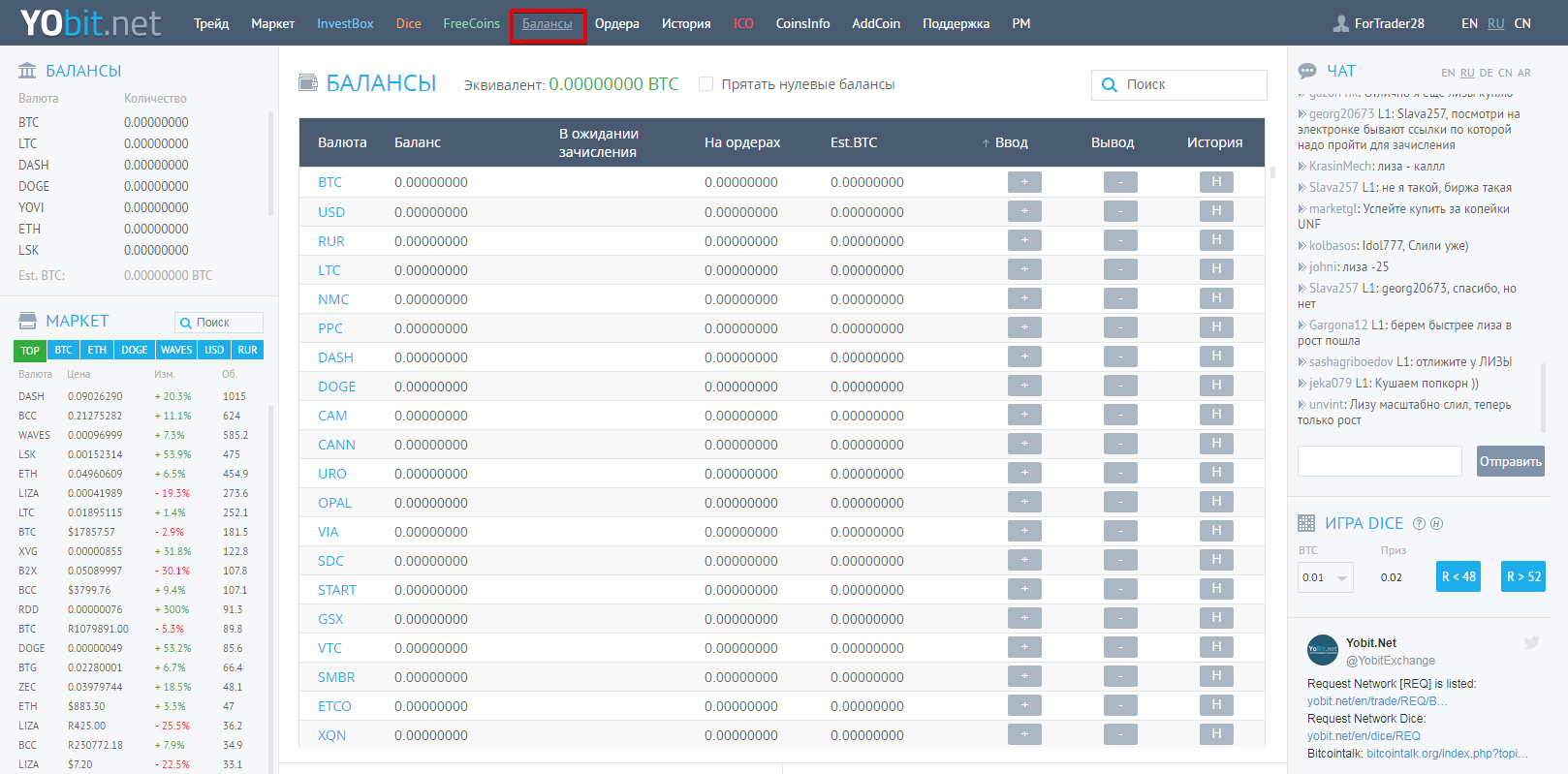Image resolution: width=1568 pixels, height=774 pixels.
Task: Toggle the hide zero balances checkbox
Action: pos(706,84)
